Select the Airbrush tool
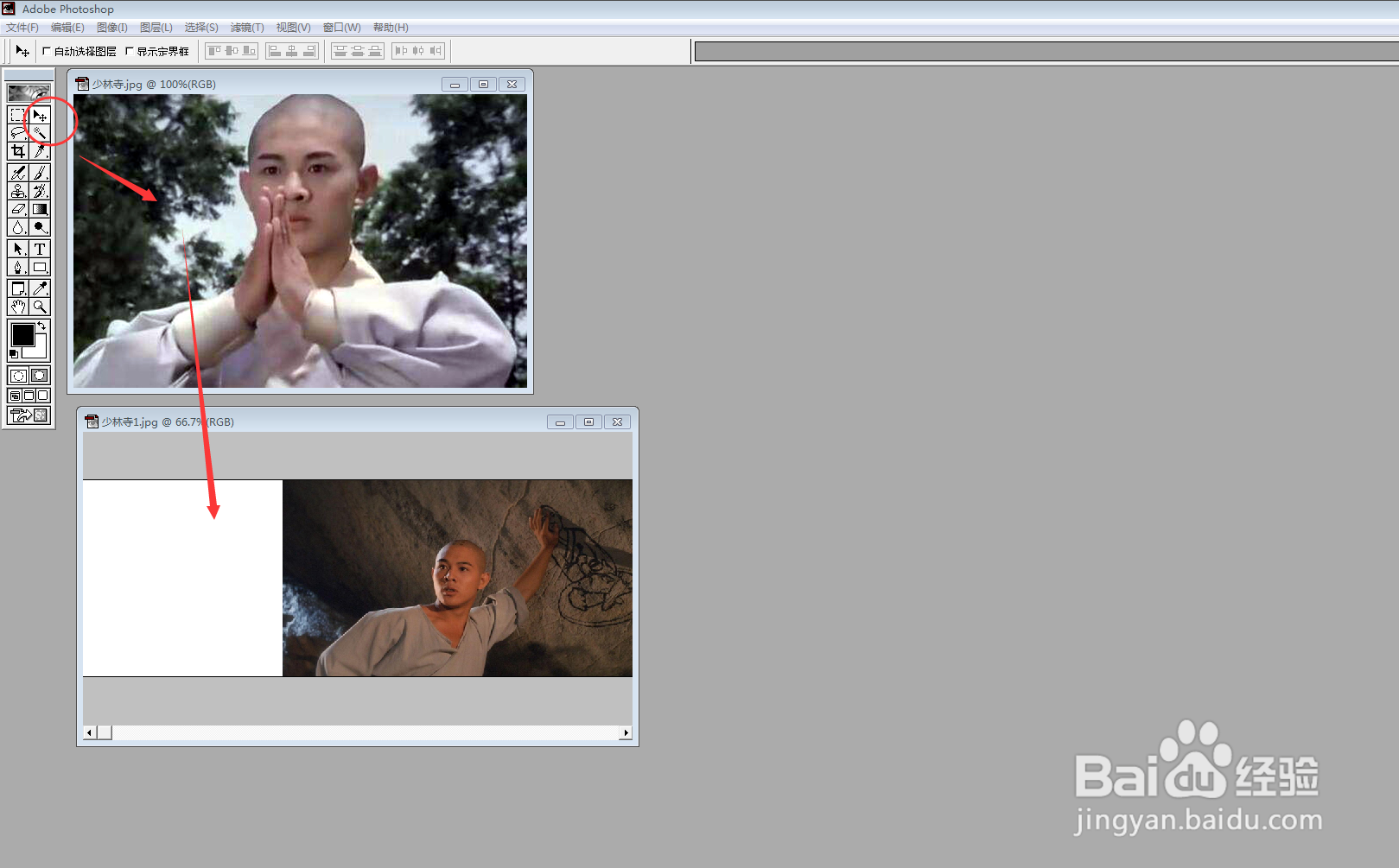Viewport: 1399px width, 868px height. pyautogui.click(x=18, y=173)
